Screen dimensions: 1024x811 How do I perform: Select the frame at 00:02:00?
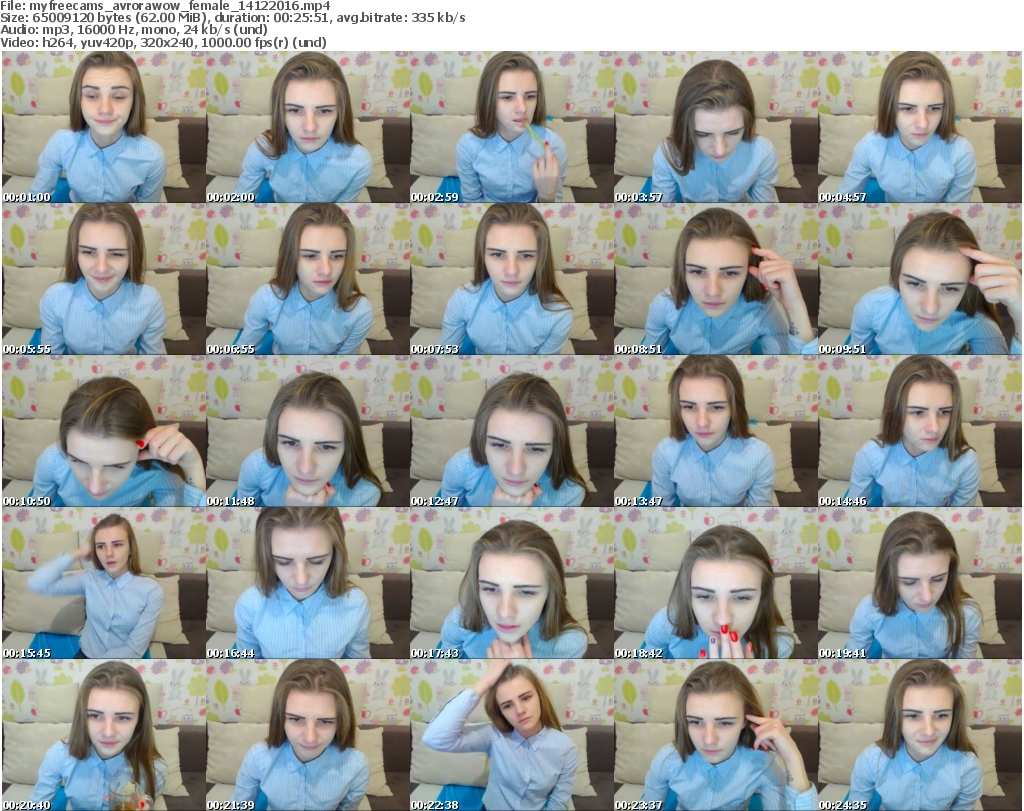307,127
